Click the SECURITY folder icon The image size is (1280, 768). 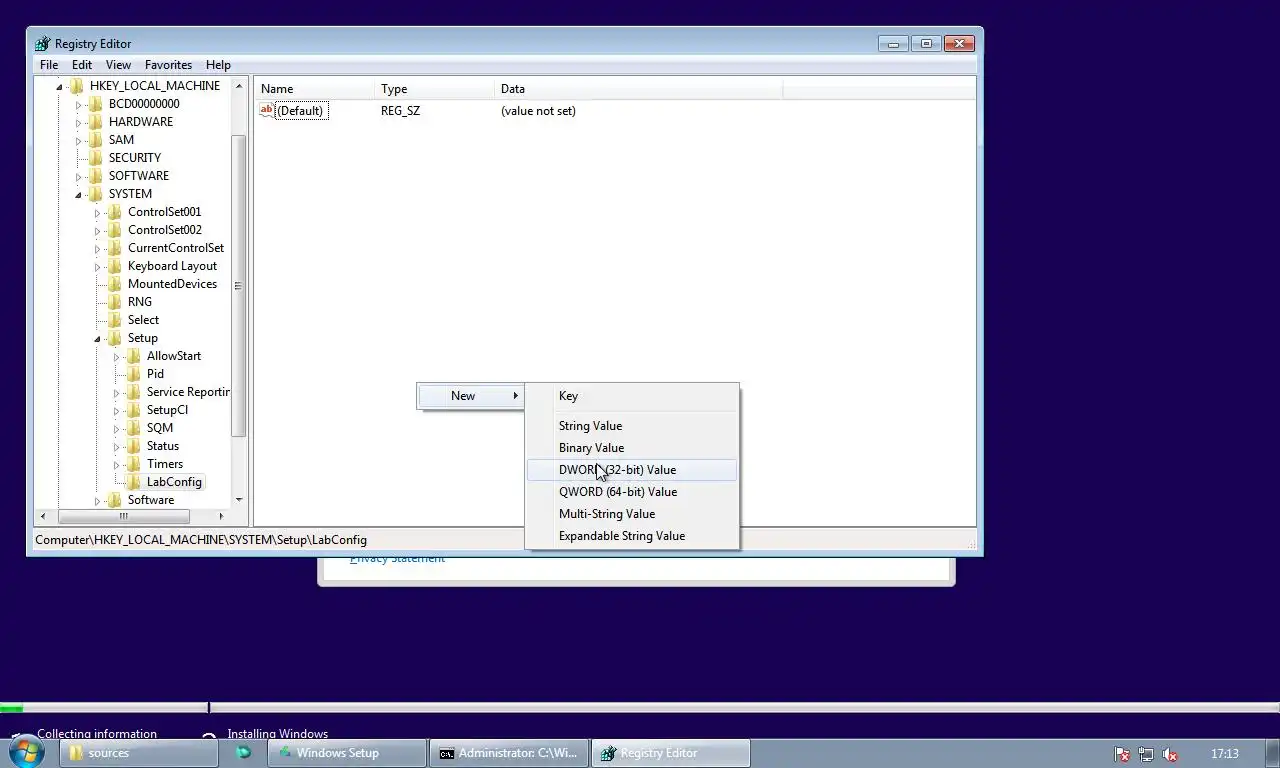(x=95, y=158)
